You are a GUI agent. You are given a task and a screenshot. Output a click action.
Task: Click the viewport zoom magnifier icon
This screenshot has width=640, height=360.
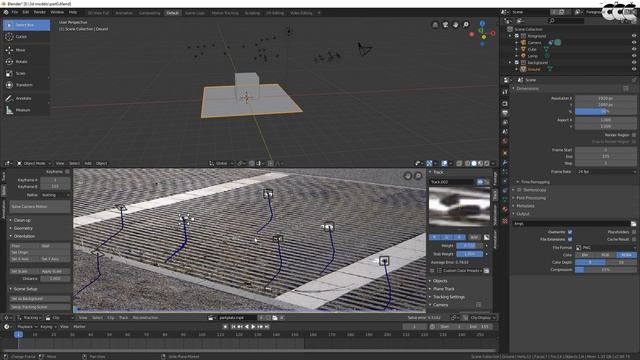point(466,25)
